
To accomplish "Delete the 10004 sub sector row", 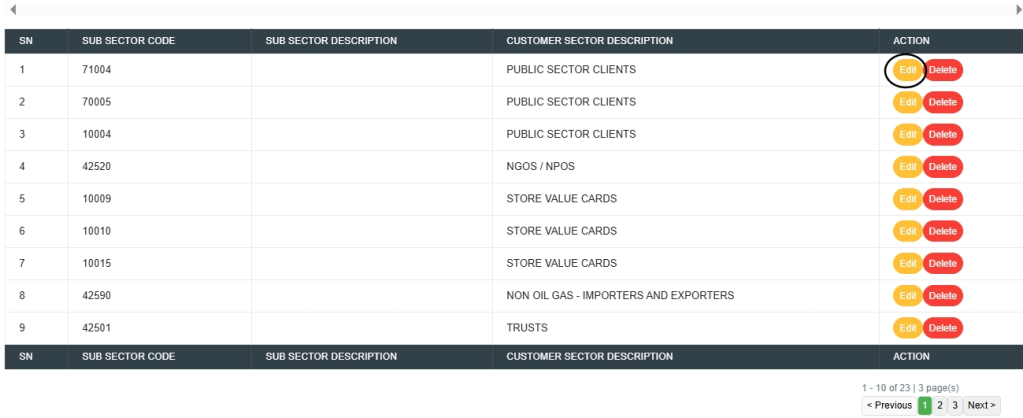I will (943, 134).
